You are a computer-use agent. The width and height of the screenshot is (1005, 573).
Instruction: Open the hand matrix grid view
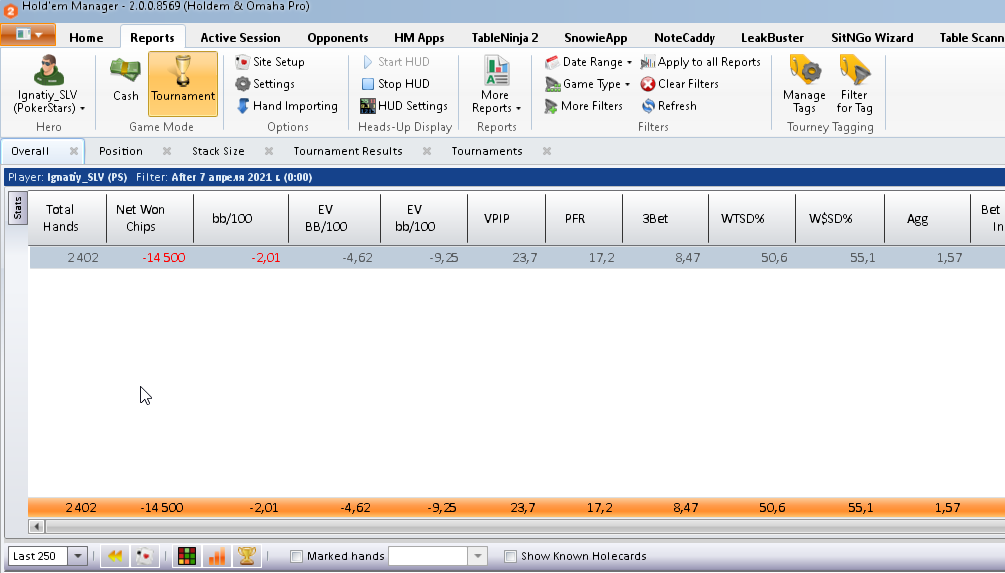pyautogui.click(x=187, y=556)
